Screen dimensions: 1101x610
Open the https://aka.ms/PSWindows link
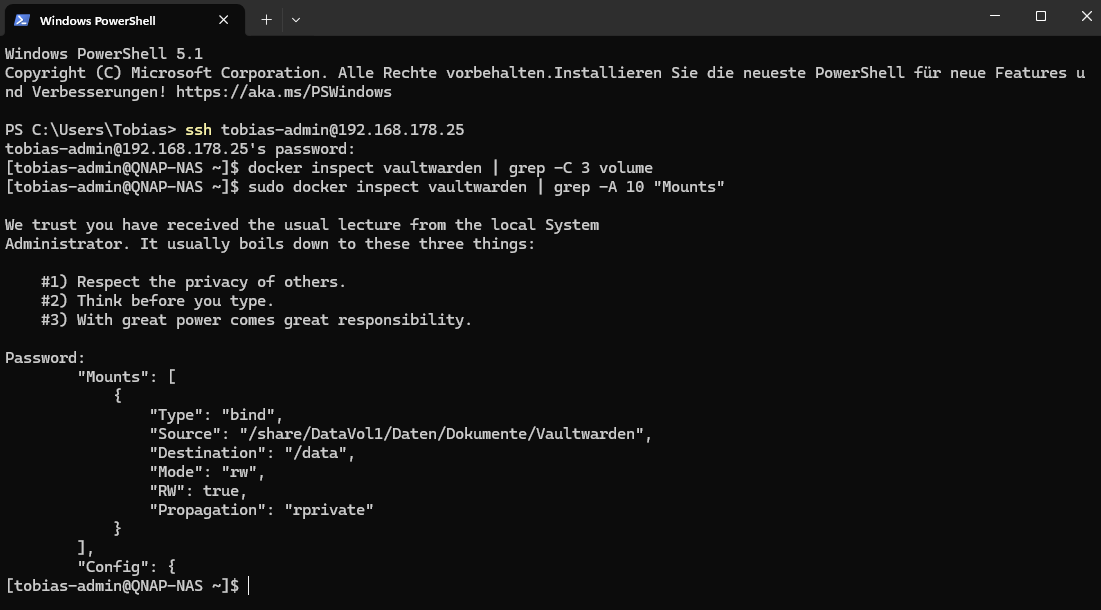click(284, 92)
